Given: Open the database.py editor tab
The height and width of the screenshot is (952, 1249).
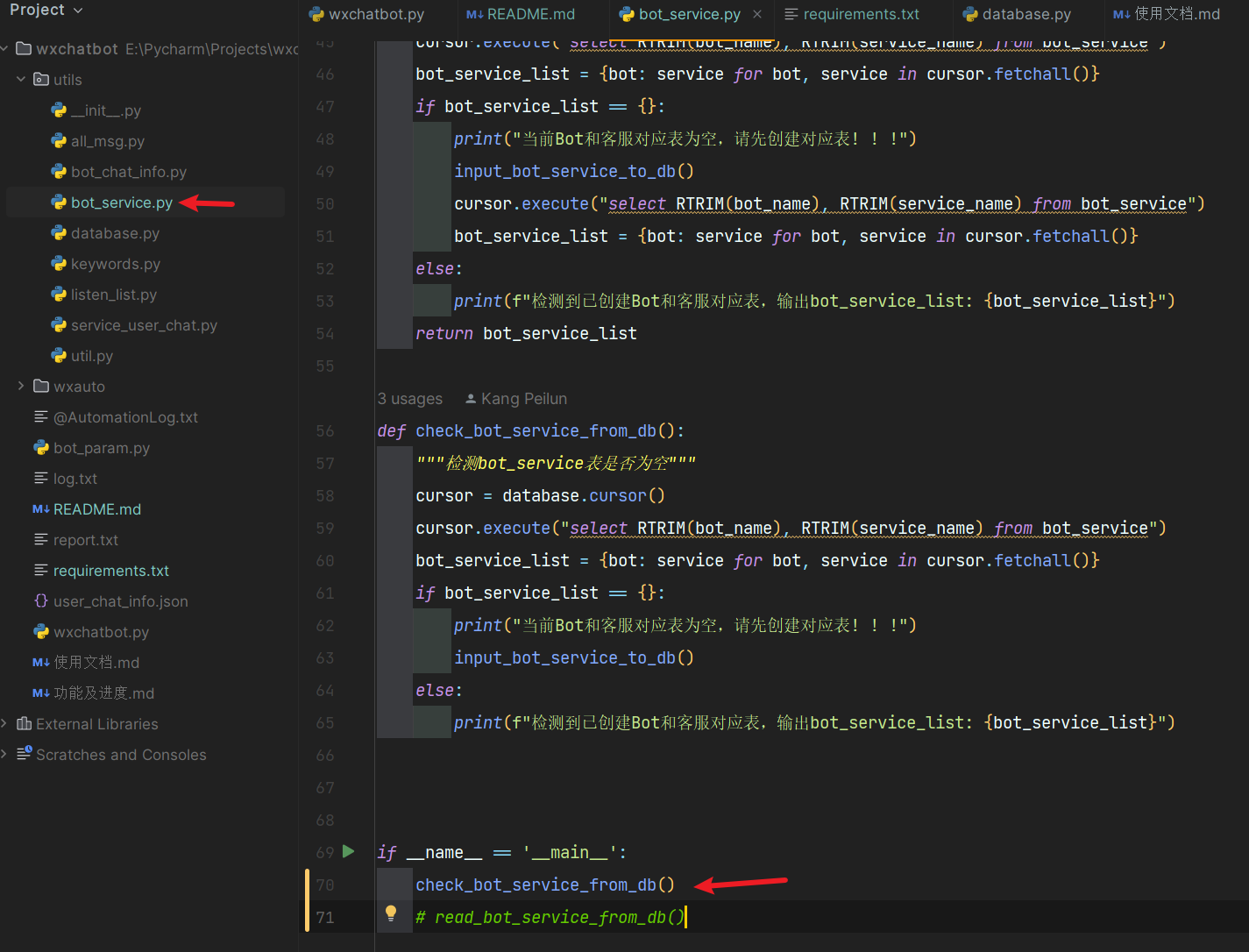Looking at the screenshot, I should (x=1017, y=14).
